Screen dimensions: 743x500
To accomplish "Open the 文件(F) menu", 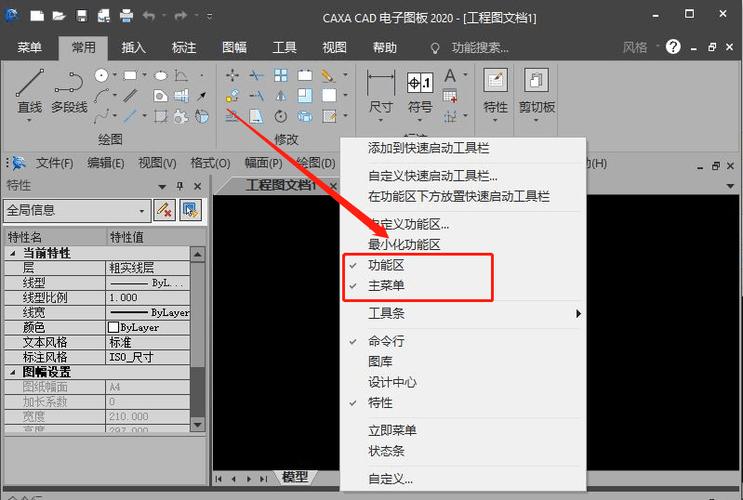I will pos(55,163).
